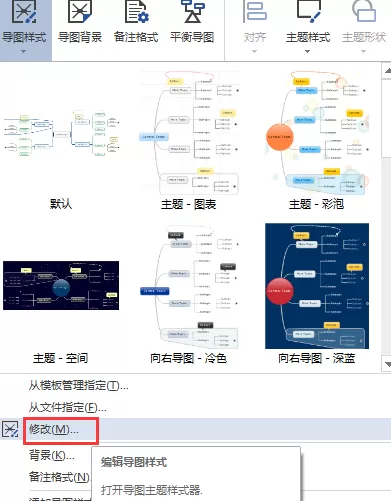This screenshot has height=501, width=391.
Task: Select the 主题 - 空间 style thumbnail
Action: (61, 286)
